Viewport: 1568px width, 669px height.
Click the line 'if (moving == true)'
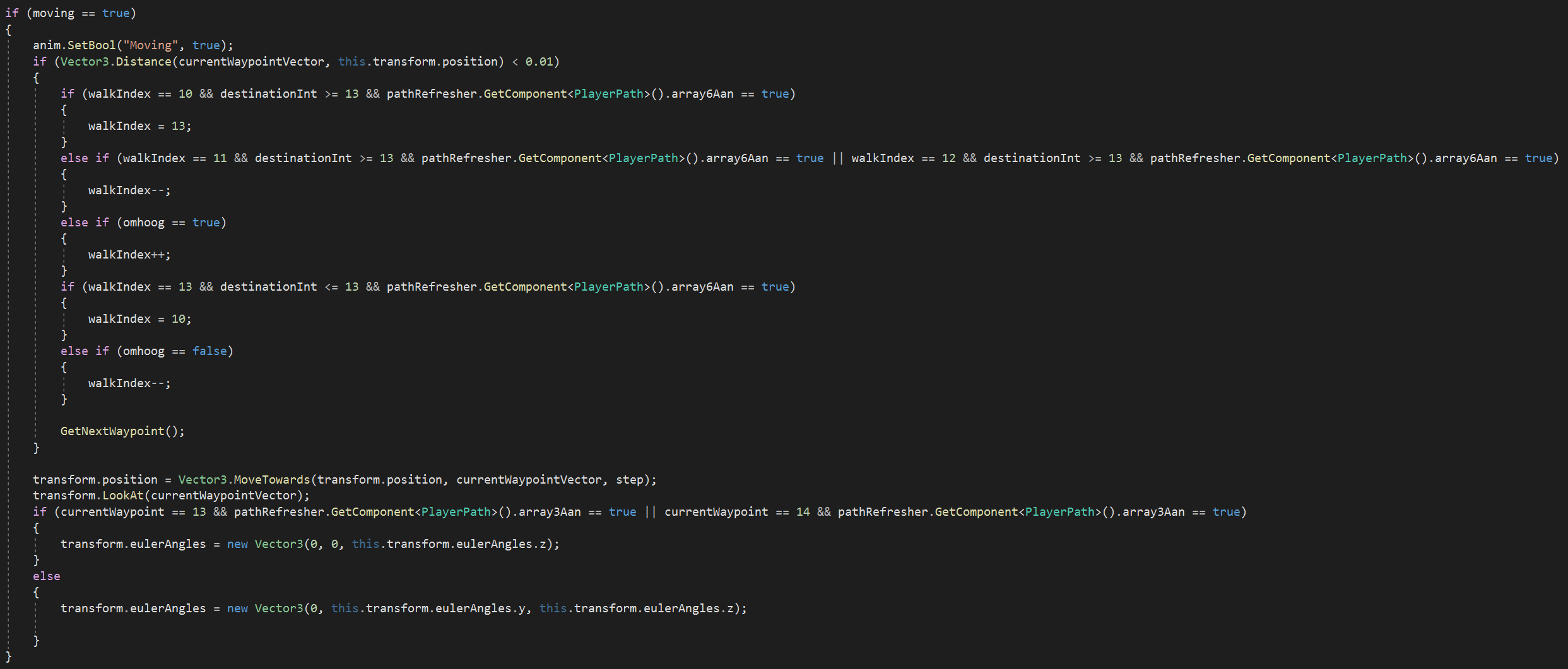(71, 13)
